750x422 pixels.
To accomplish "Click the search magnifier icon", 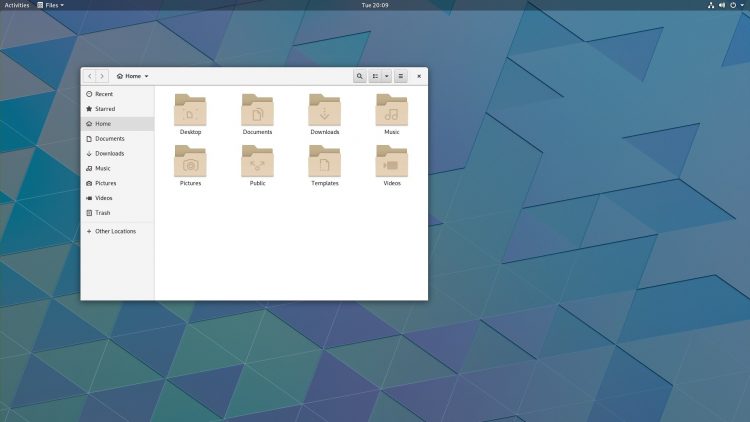I will 360,76.
